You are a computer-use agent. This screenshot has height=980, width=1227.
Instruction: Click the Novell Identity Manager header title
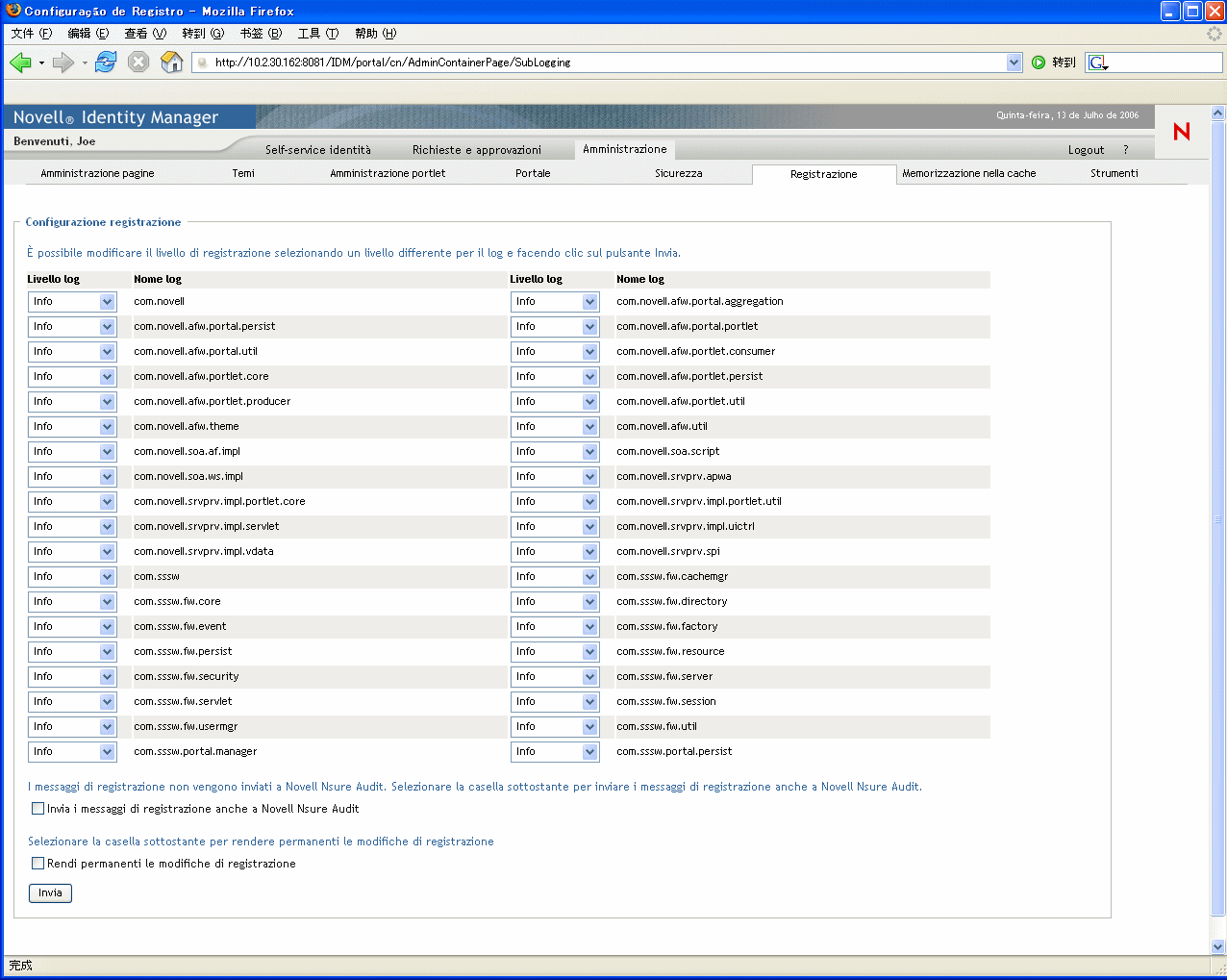click(116, 117)
